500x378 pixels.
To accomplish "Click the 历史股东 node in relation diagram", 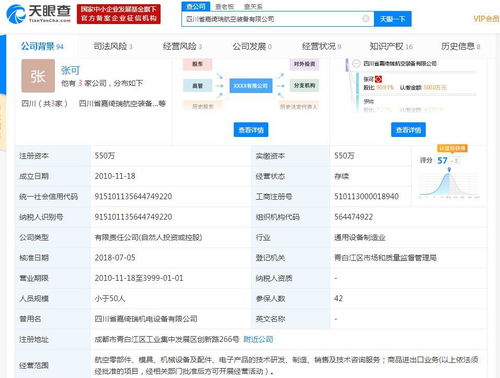I will 202,106.
